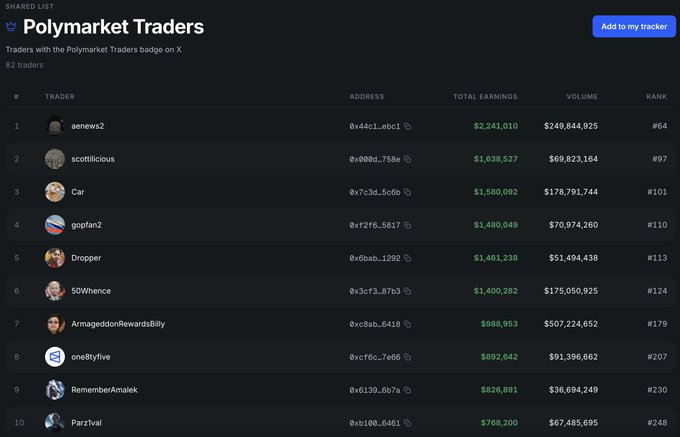The height and width of the screenshot is (437, 680).
Task: Click rank #97 cell
Action: click(660, 159)
